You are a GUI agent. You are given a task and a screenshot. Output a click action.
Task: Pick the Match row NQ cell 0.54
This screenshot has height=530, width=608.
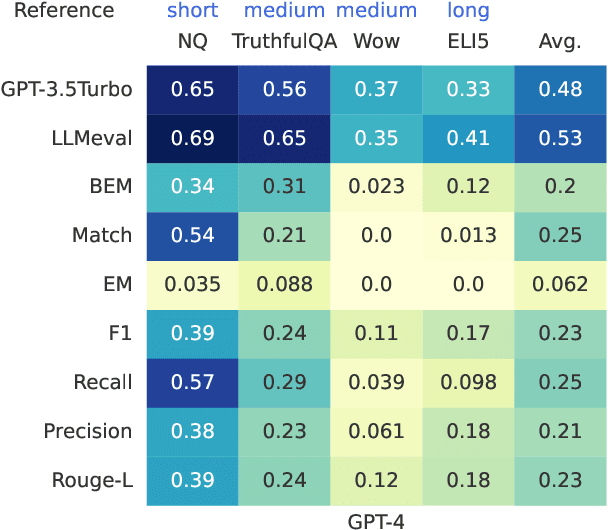point(194,236)
